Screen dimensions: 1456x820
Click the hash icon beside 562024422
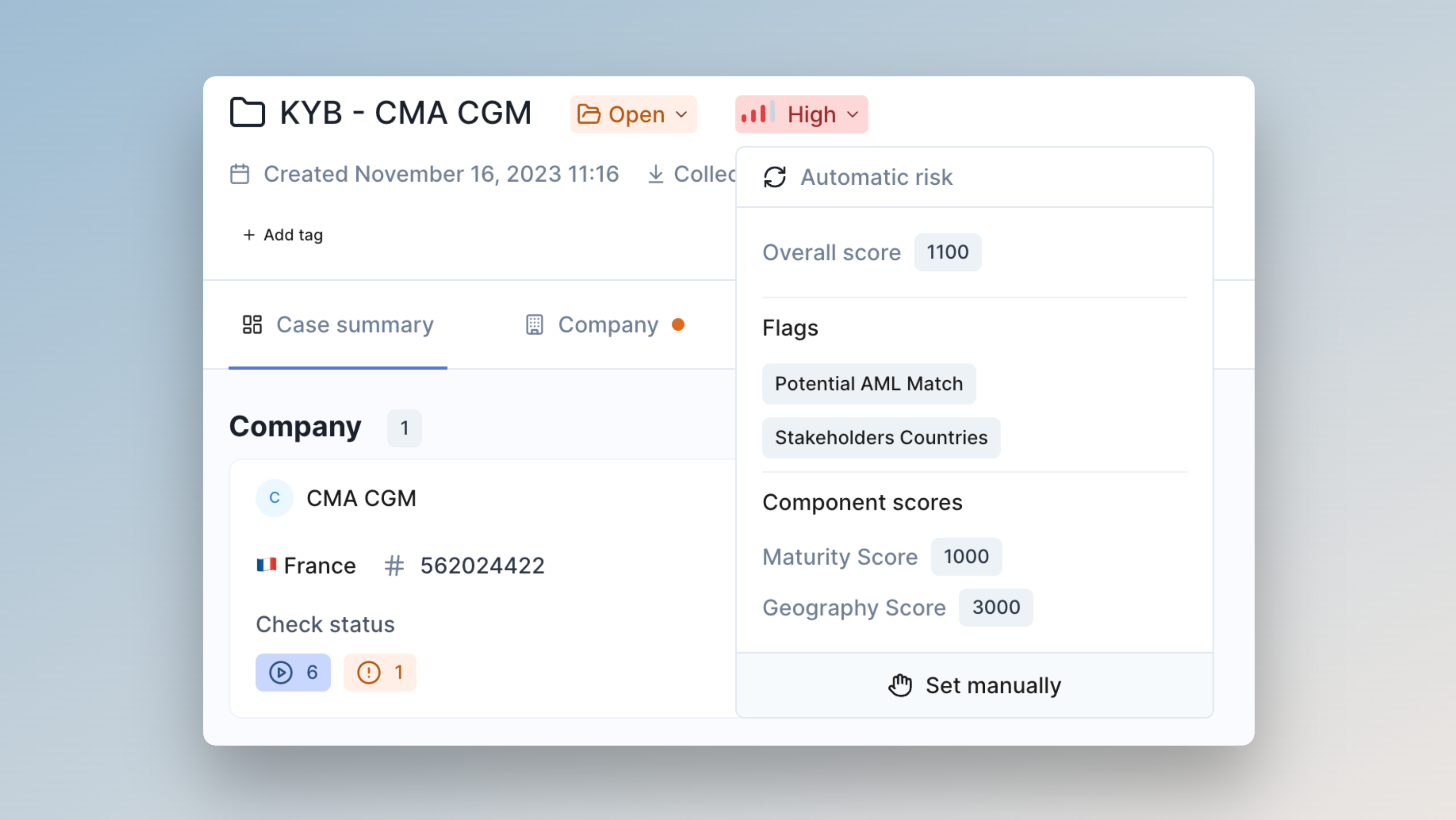[x=394, y=566]
